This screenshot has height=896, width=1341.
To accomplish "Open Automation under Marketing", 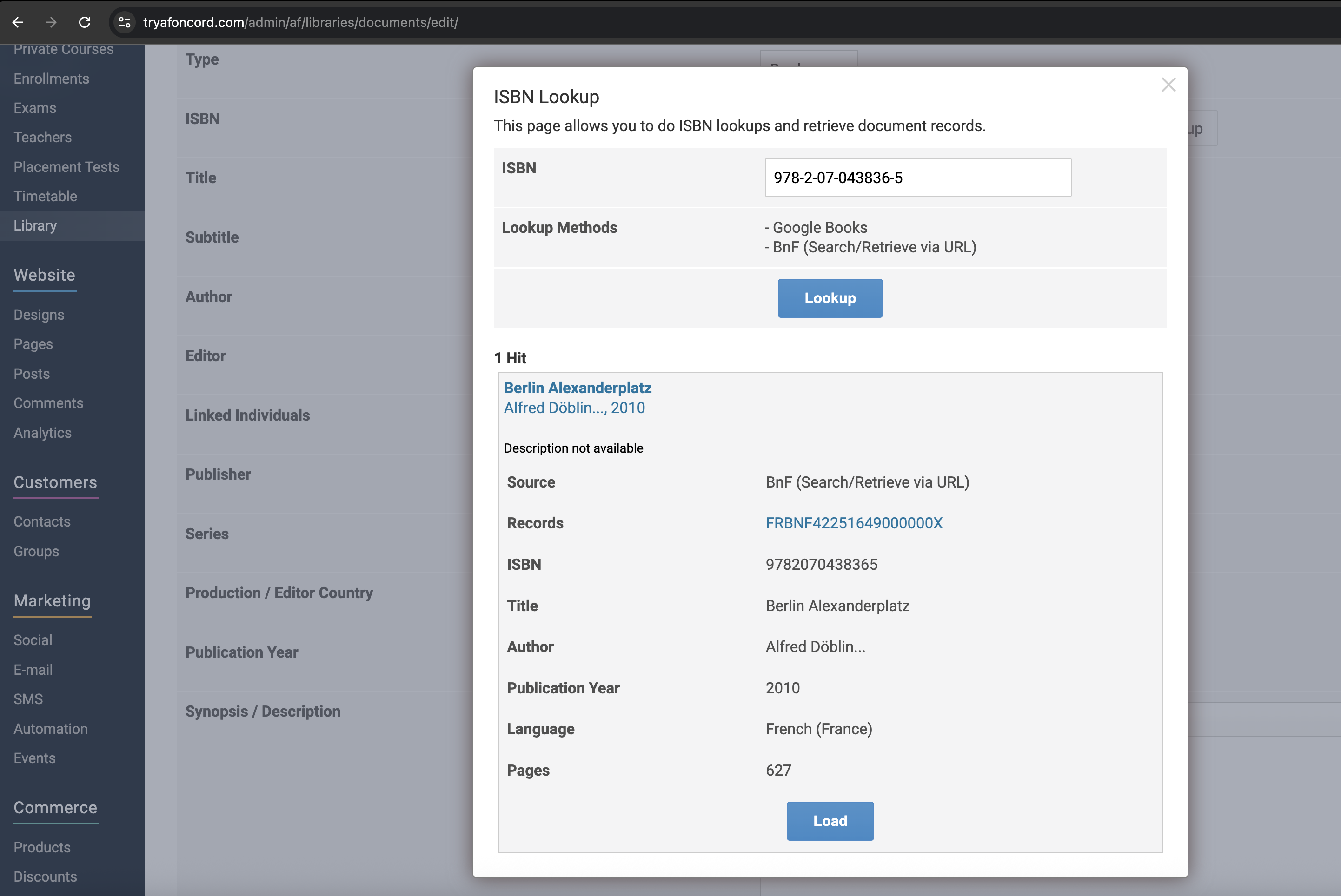I will tap(50, 729).
